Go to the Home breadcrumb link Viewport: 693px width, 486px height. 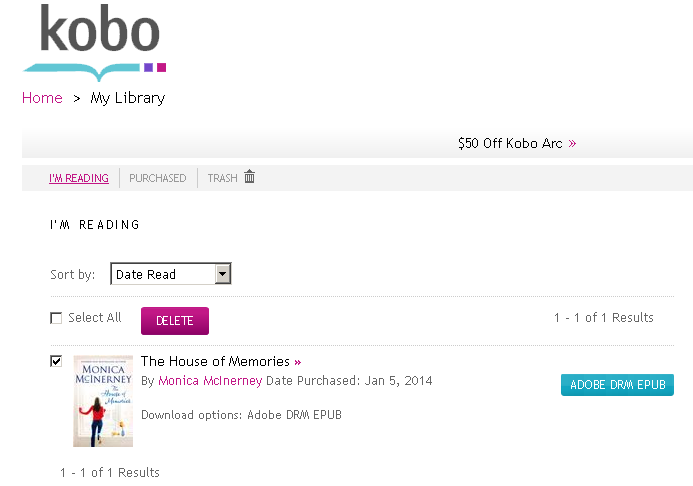pos(42,98)
